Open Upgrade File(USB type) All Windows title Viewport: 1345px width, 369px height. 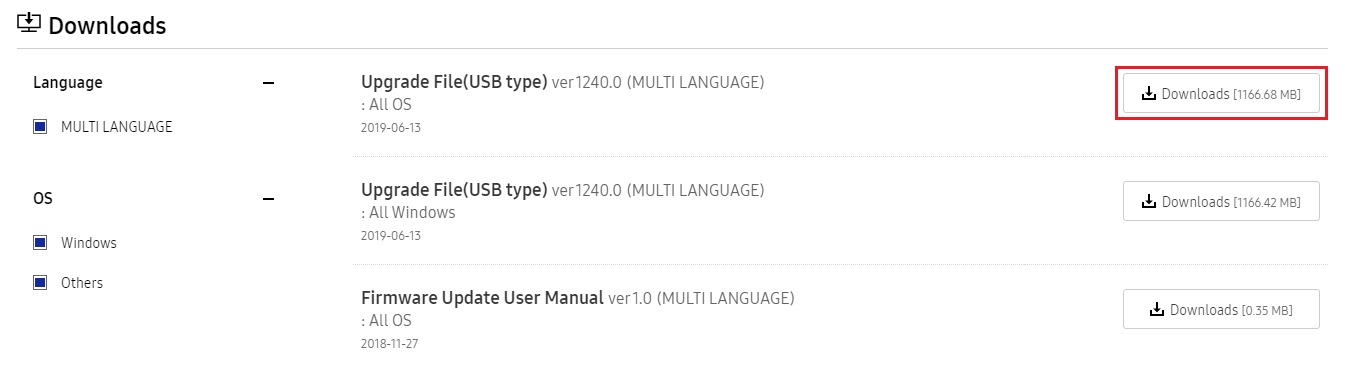(x=454, y=190)
